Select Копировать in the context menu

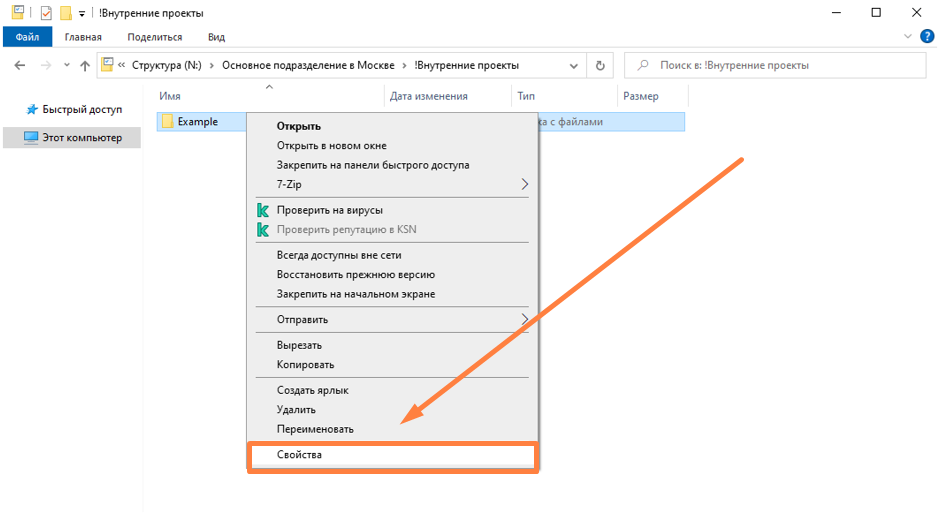pos(305,365)
